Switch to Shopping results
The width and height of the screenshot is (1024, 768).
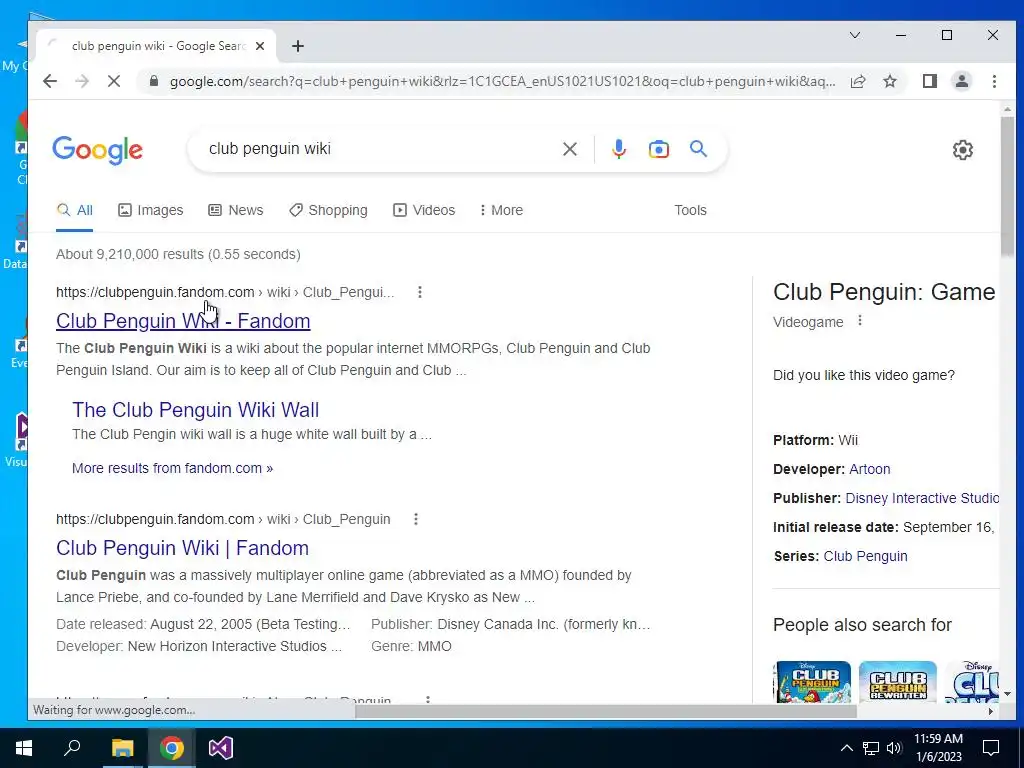tap(328, 210)
